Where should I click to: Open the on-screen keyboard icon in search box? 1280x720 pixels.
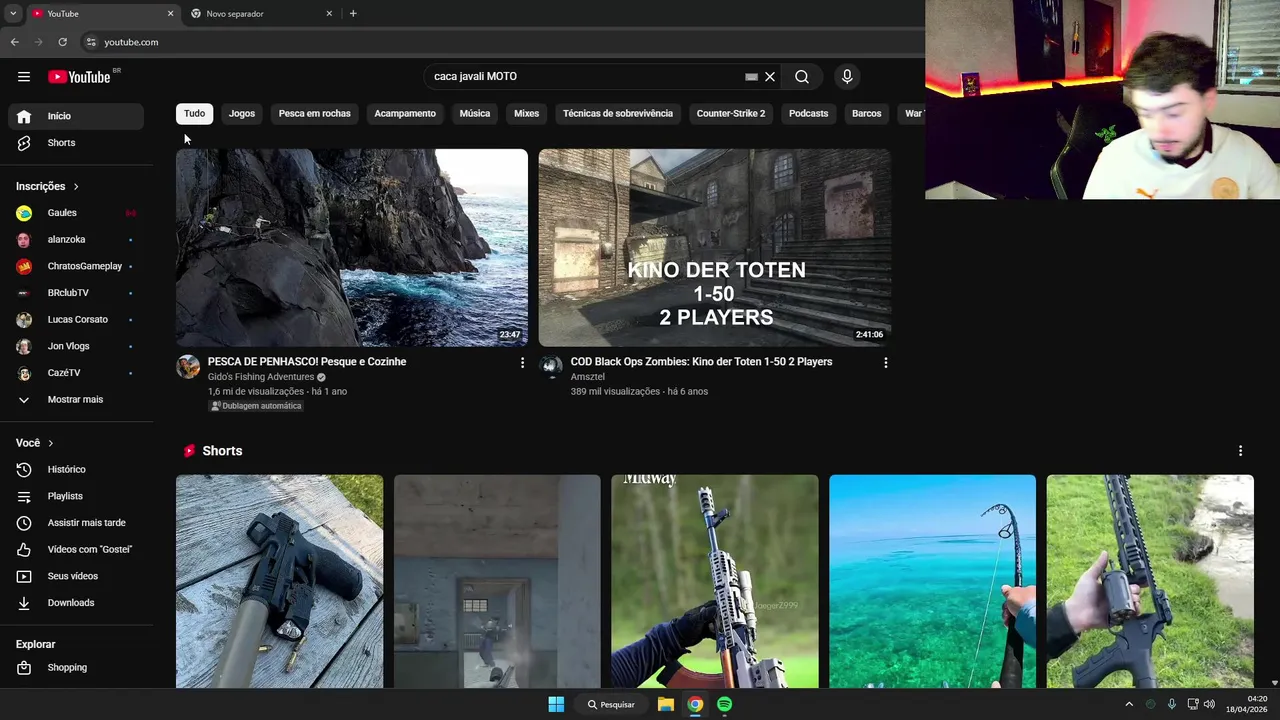(751, 77)
